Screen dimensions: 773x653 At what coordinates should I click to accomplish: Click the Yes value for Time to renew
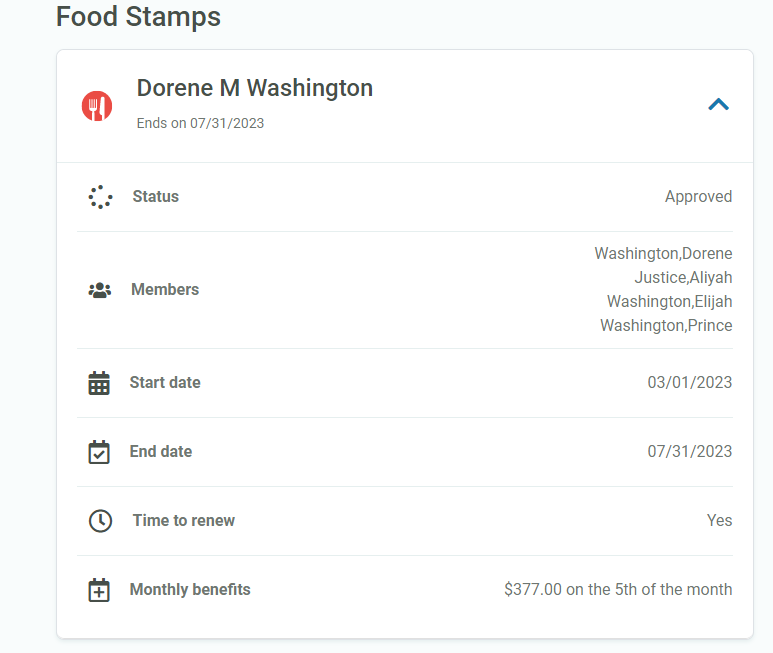click(719, 520)
